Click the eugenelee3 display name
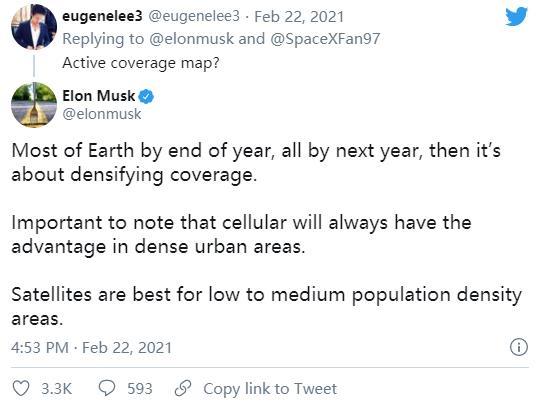Screen dimensions: 540x403 [x=102, y=16]
